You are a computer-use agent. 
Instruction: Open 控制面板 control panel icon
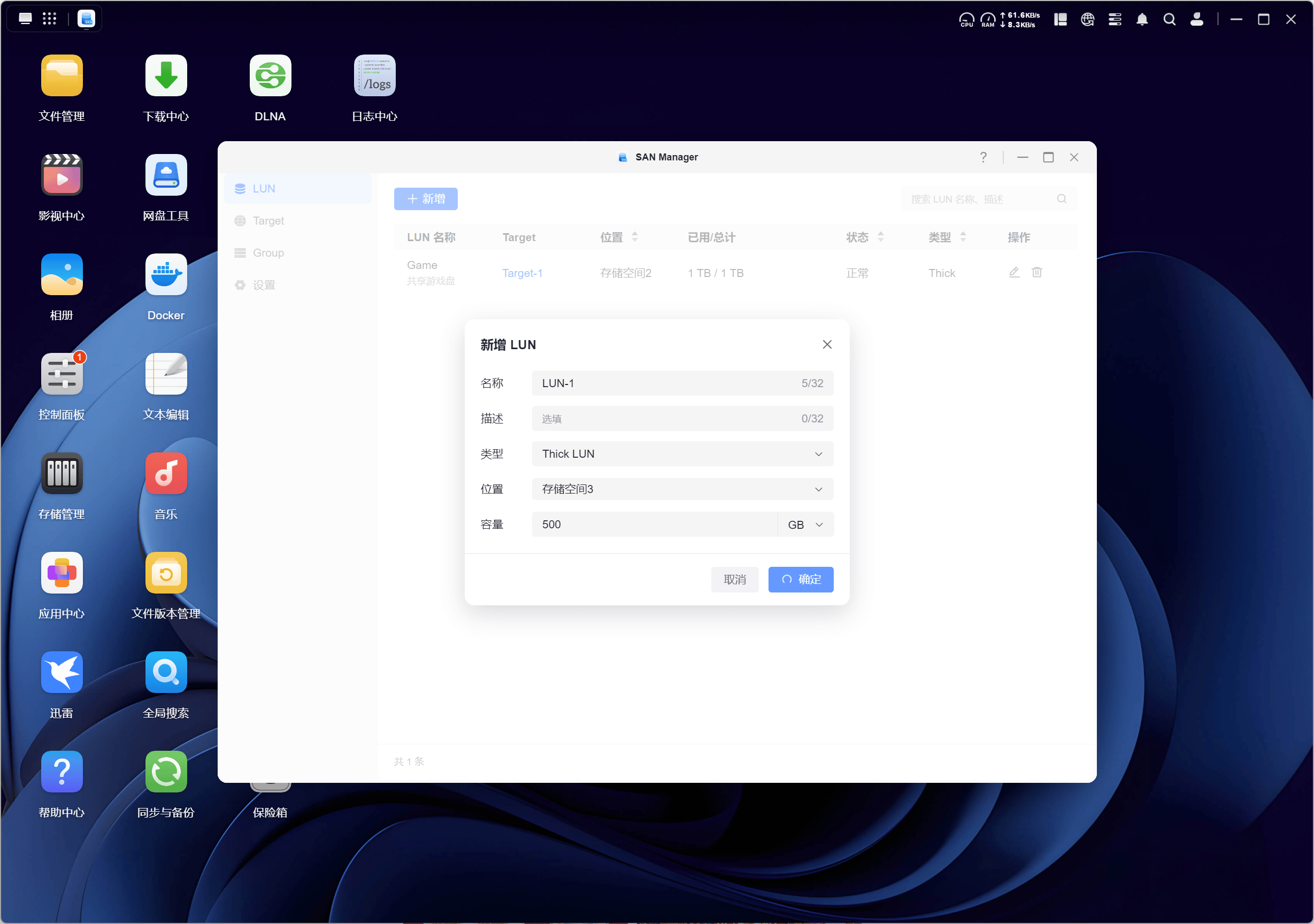pos(62,374)
